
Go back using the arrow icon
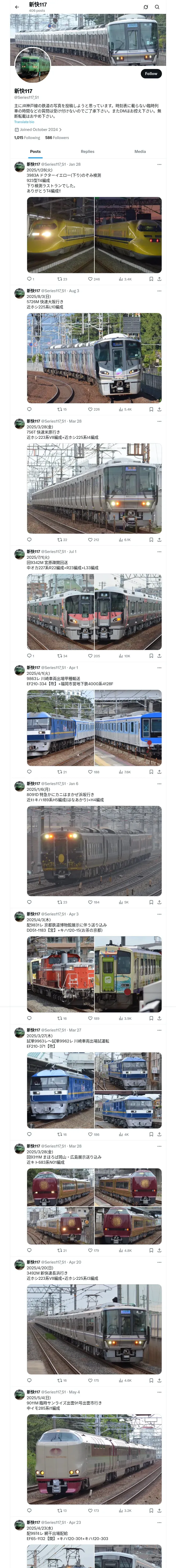click(x=17, y=7)
